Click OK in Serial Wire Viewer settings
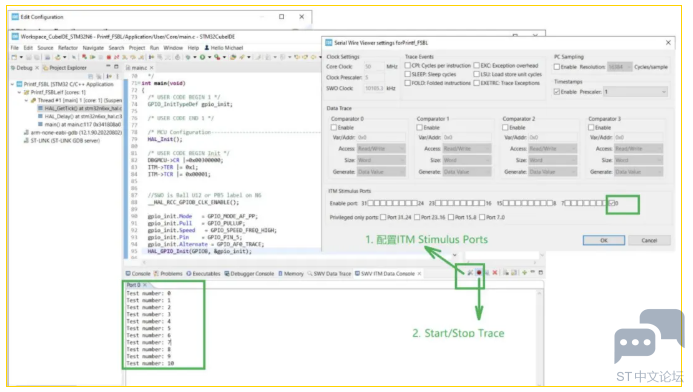This screenshot has height=392, width=693. tap(604, 240)
